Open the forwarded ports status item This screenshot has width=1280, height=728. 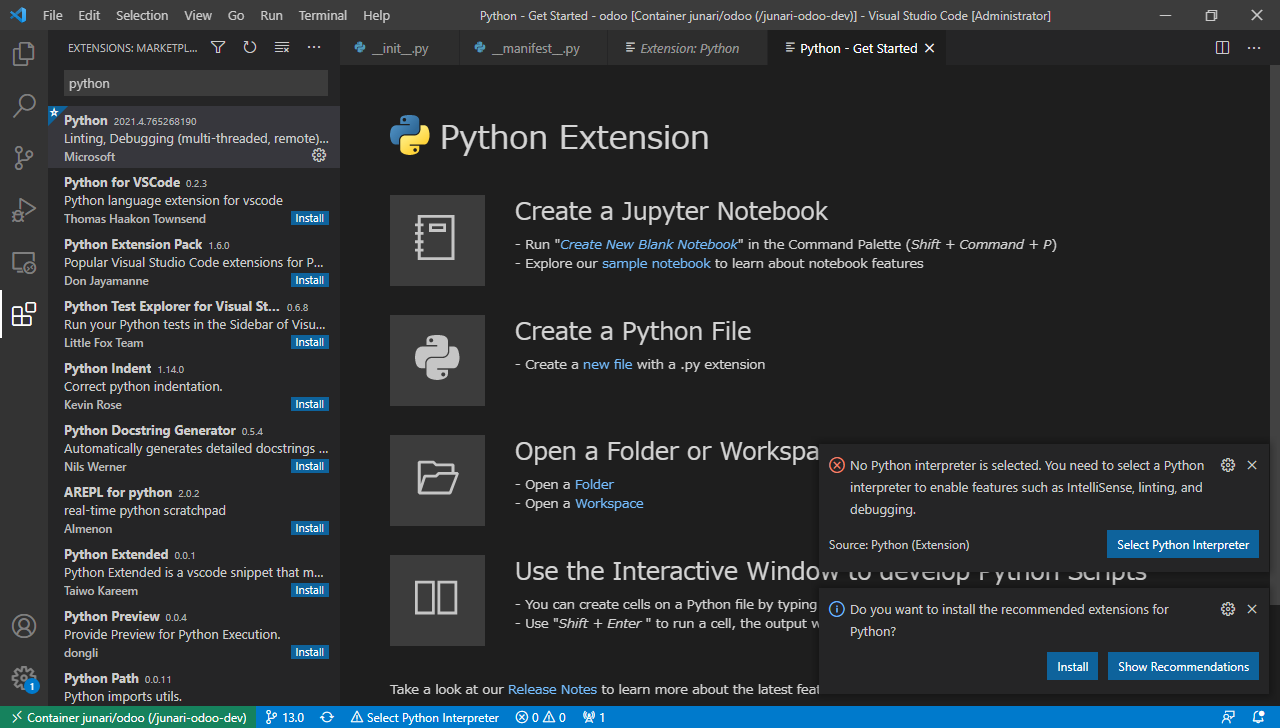pyautogui.click(x=594, y=717)
